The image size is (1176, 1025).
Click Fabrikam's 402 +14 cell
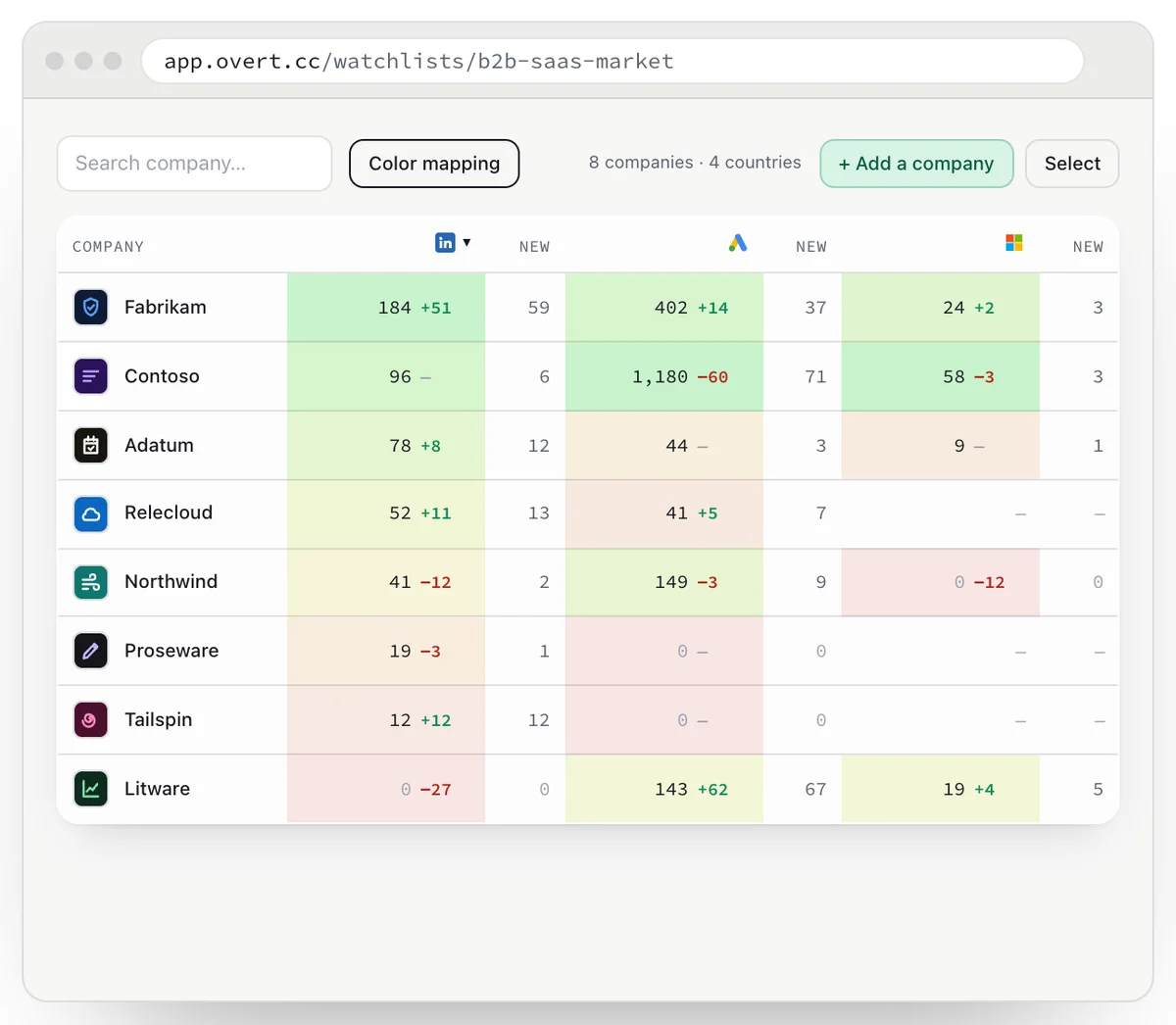(x=664, y=308)
